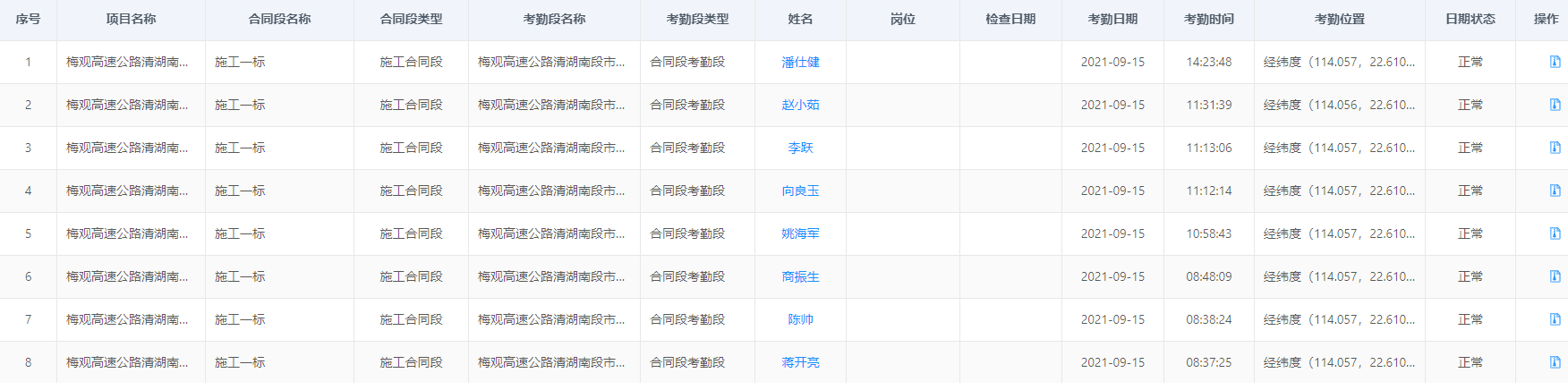Click the 114.056 location cell in 赵小茹's row
The image size is (1568, 390).
(1339, 105)
